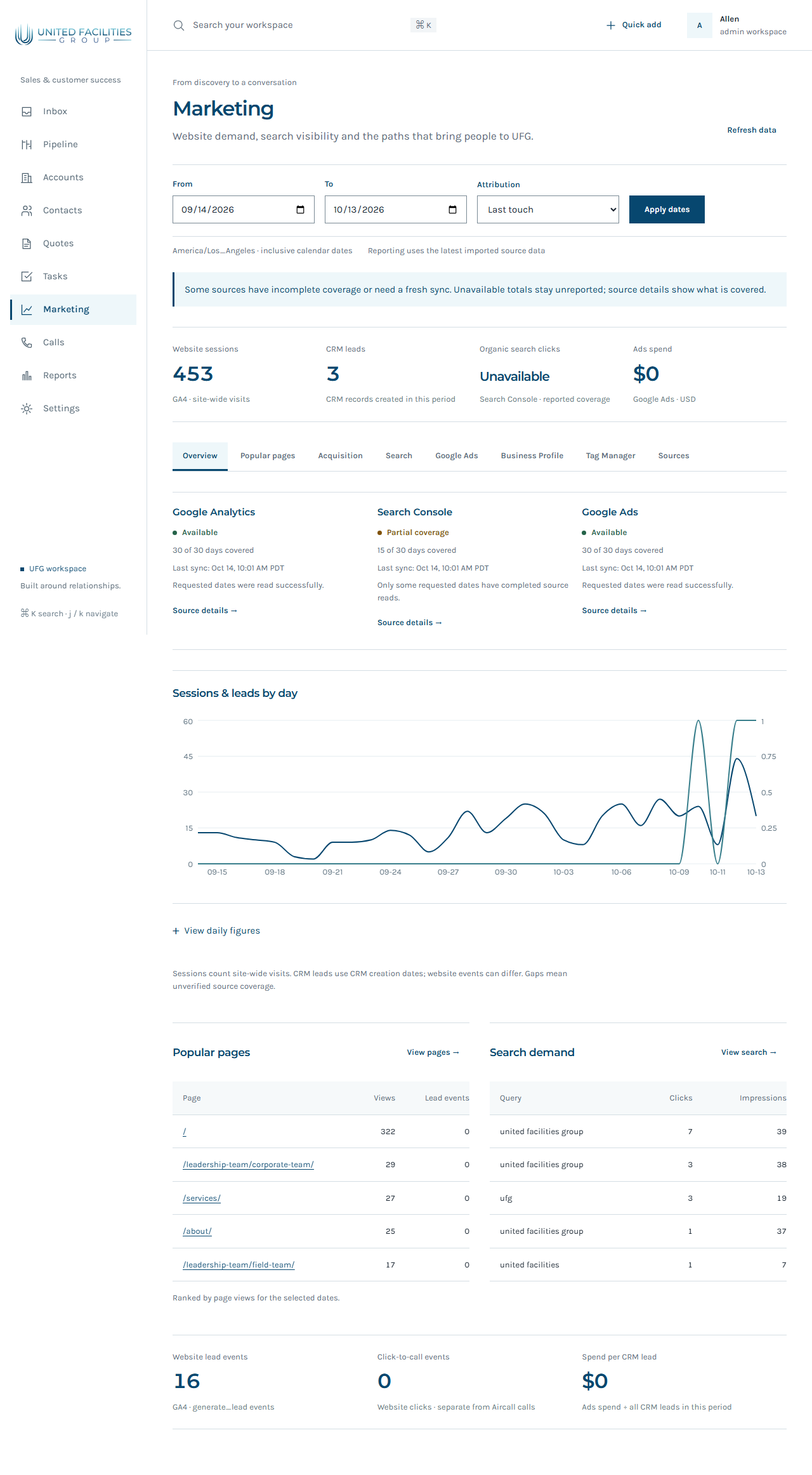Click the Inbox sidebar label

pos(55,112)
